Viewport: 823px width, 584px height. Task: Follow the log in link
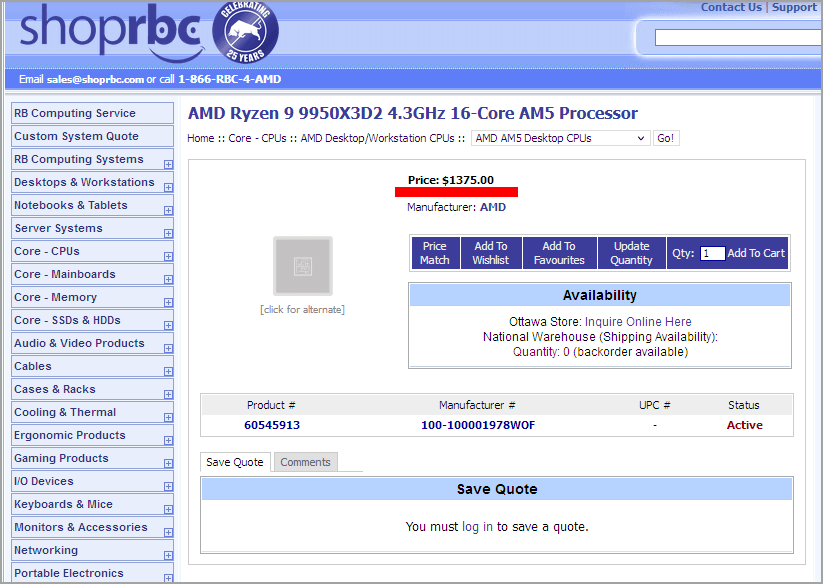tap(477, 527)
